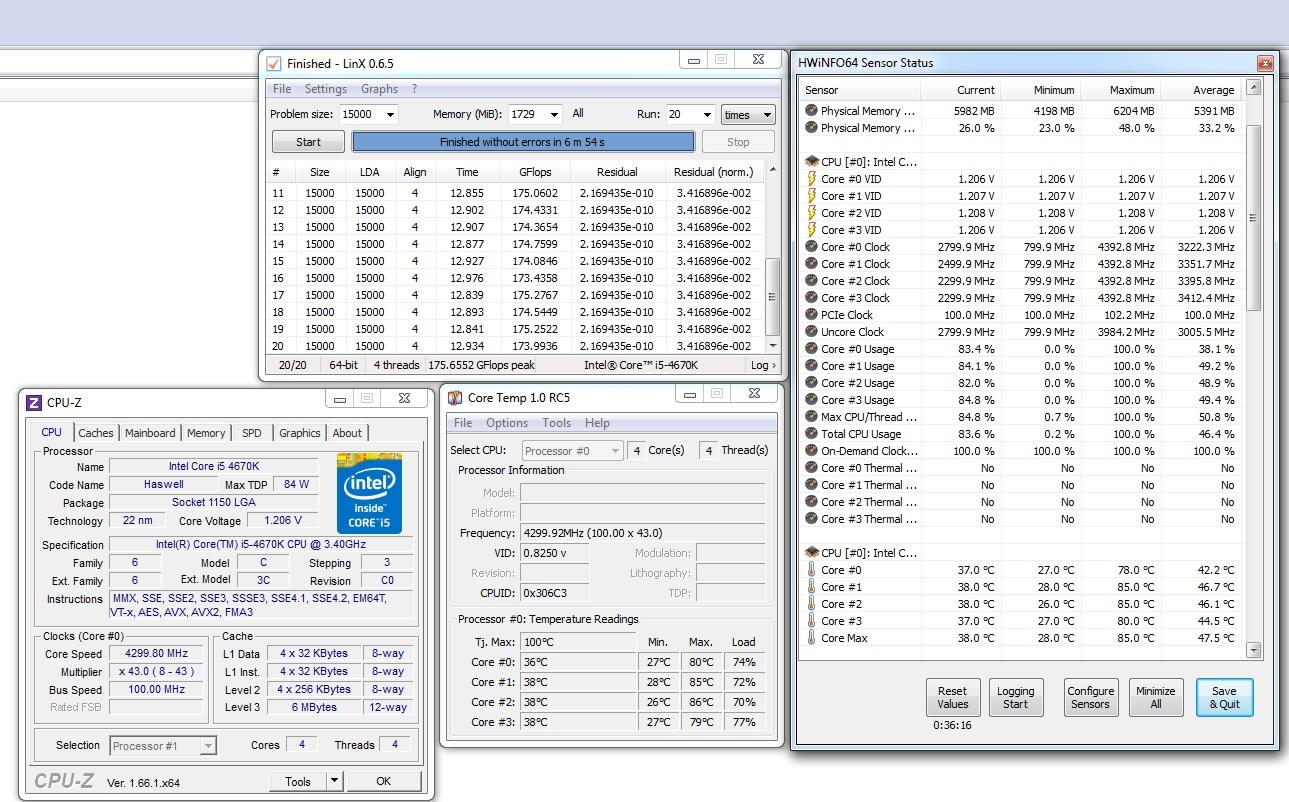Switch to the Graphics tab in CPU-Z

tap(300, 433)
